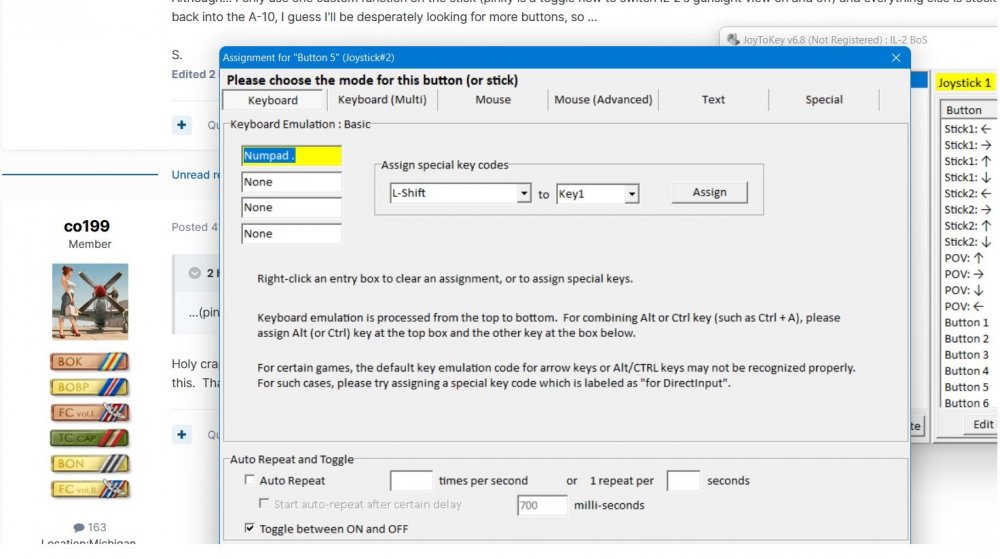This screenshot has height=559, width=1000.
Task: Click the upper plus multiquote button
Action: (x=182, y=125)
